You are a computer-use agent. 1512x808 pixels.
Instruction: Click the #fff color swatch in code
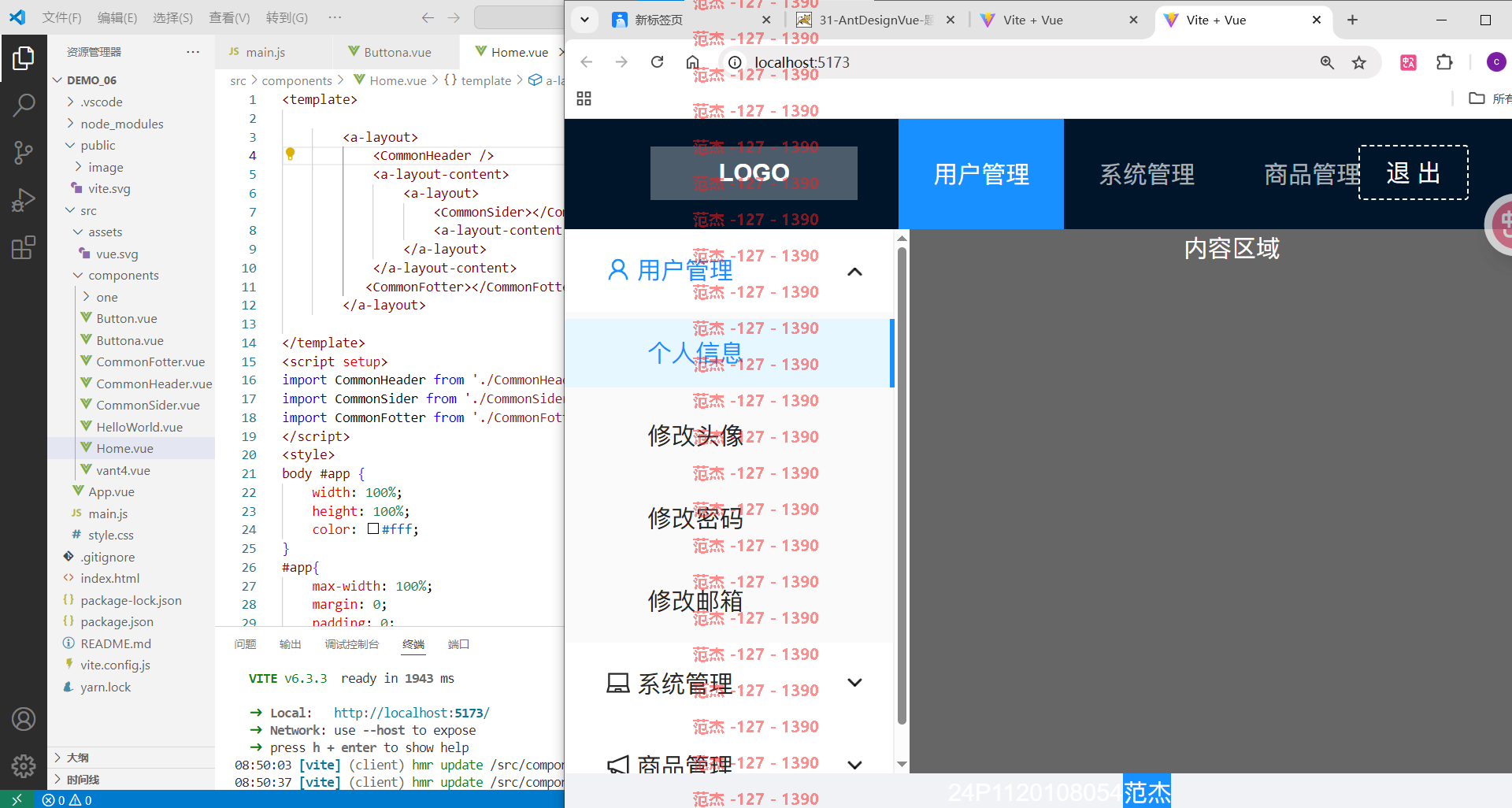[373, 529]
